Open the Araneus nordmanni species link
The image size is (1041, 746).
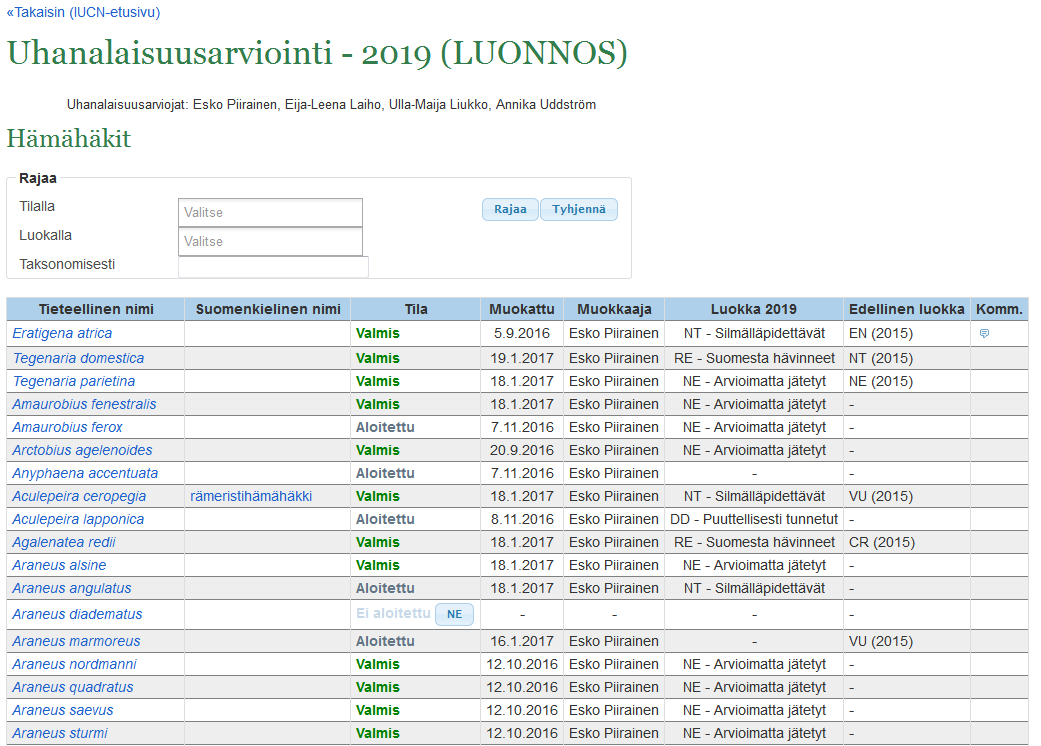tap(74, 664)
